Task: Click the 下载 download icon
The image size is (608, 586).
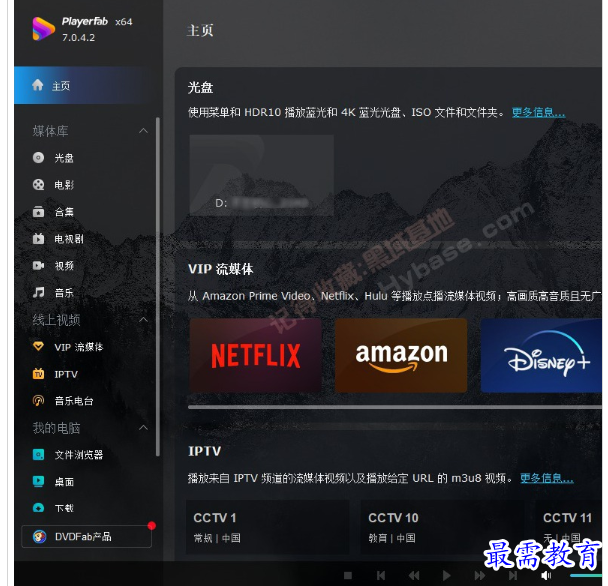Action: coord(38,508)
